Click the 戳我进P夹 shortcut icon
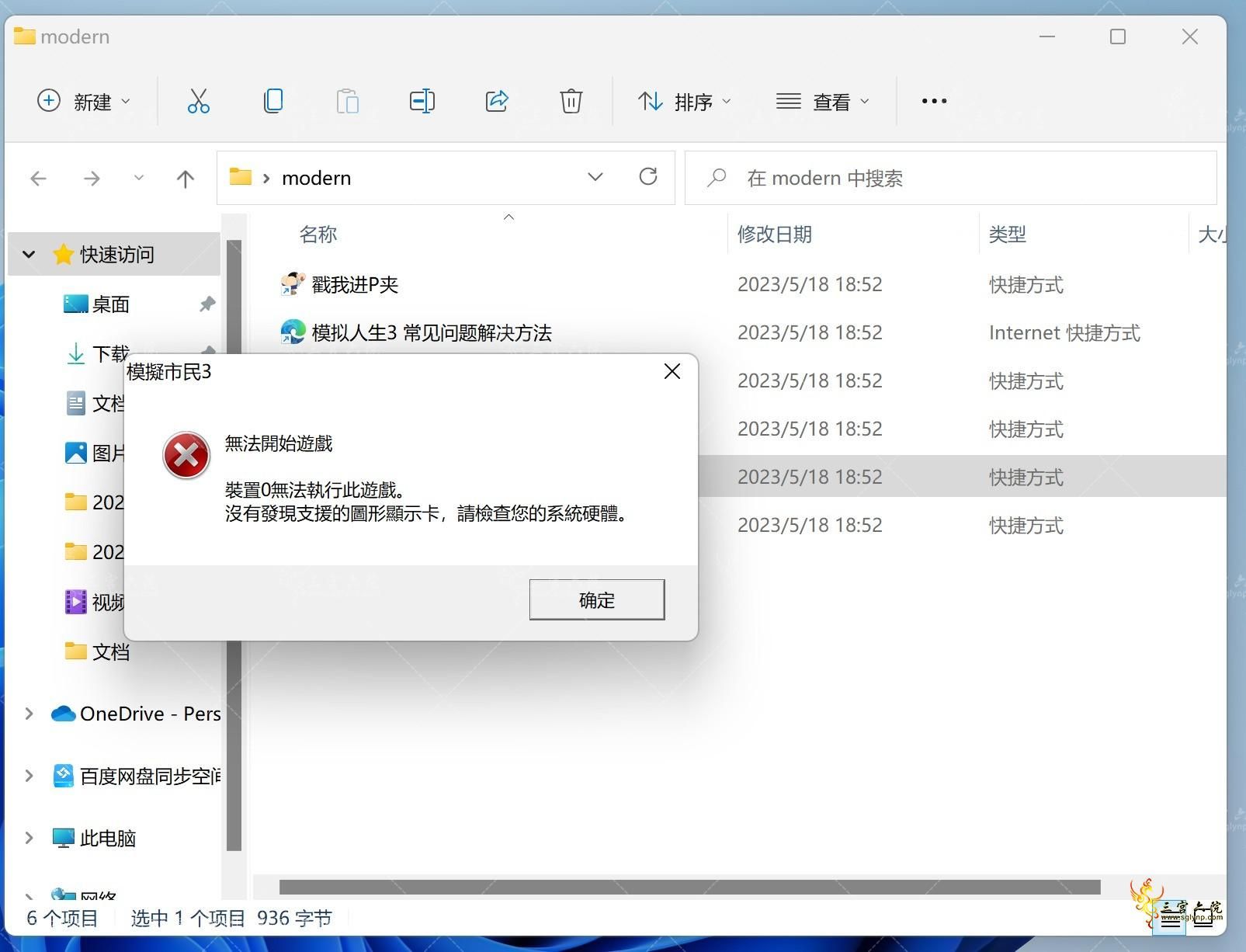 point(293,284)
